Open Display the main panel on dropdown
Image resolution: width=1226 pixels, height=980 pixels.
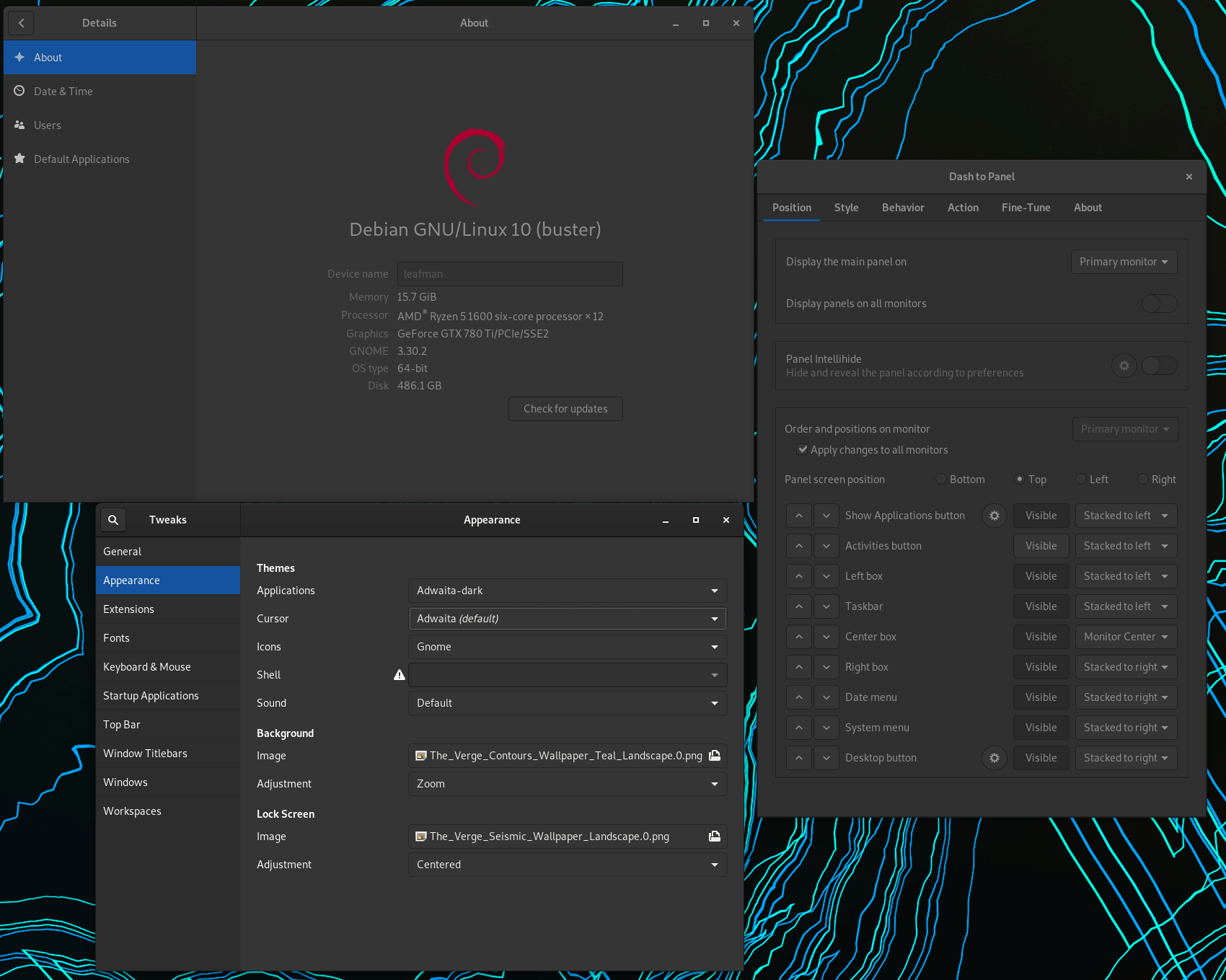point(1124,262)
